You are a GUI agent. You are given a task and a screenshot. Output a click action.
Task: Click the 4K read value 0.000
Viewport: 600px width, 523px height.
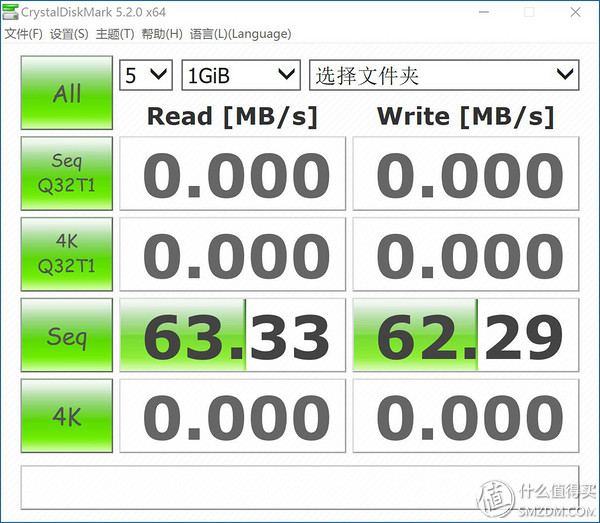232,416
